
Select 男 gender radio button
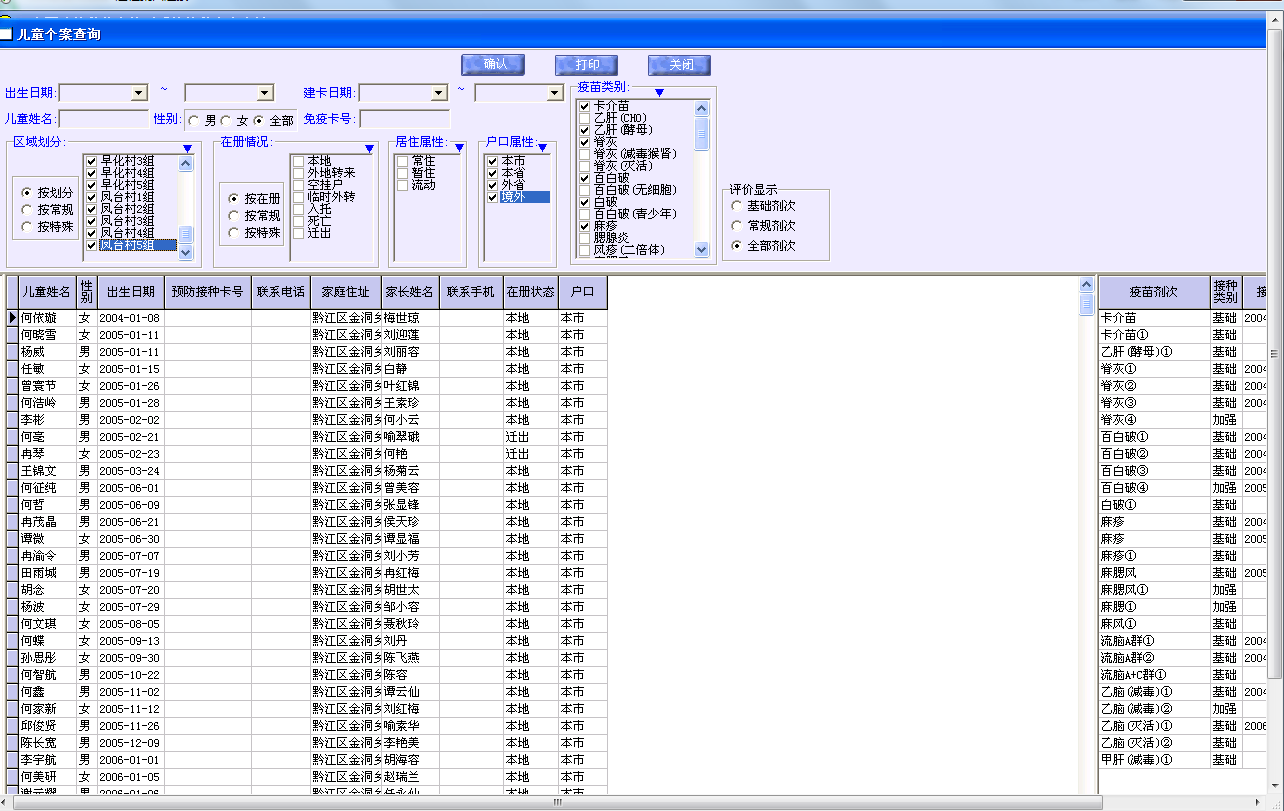194,121
